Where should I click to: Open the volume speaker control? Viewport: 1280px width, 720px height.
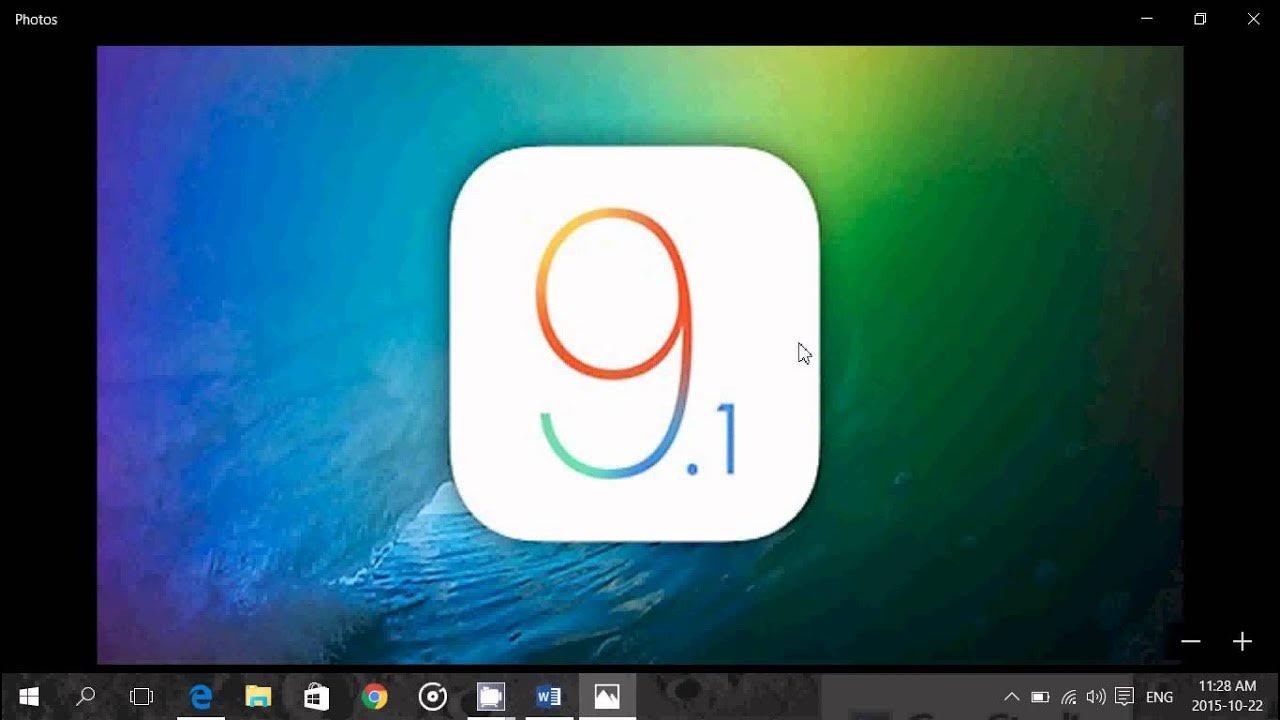[1096, 697]
